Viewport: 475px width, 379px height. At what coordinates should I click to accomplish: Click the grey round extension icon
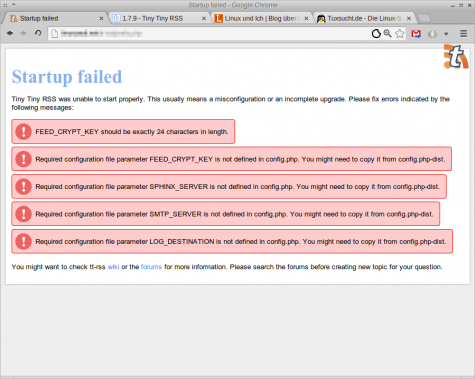tap(432, 34)
